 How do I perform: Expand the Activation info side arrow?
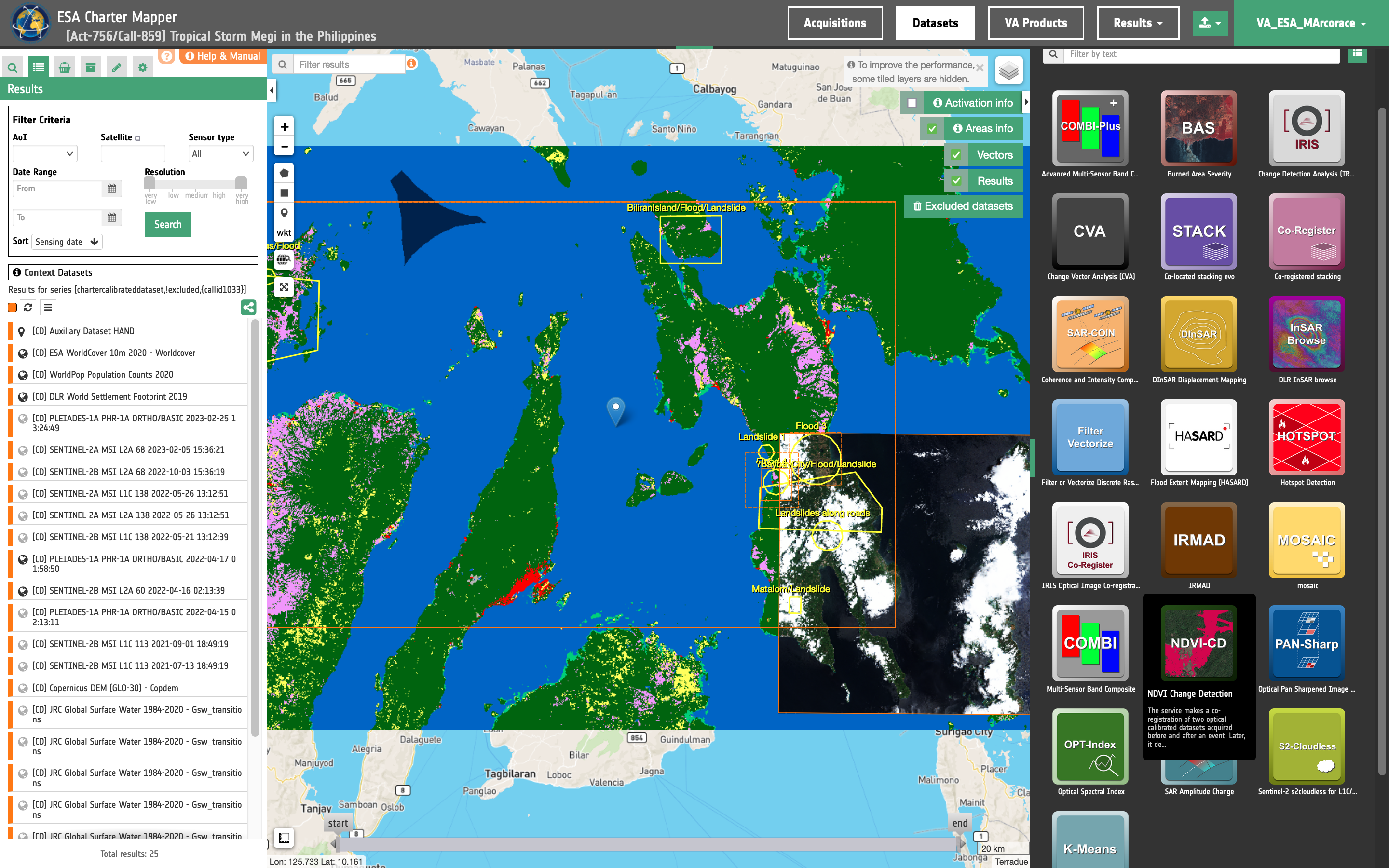pyautogui.click(x=1026, y=102)
